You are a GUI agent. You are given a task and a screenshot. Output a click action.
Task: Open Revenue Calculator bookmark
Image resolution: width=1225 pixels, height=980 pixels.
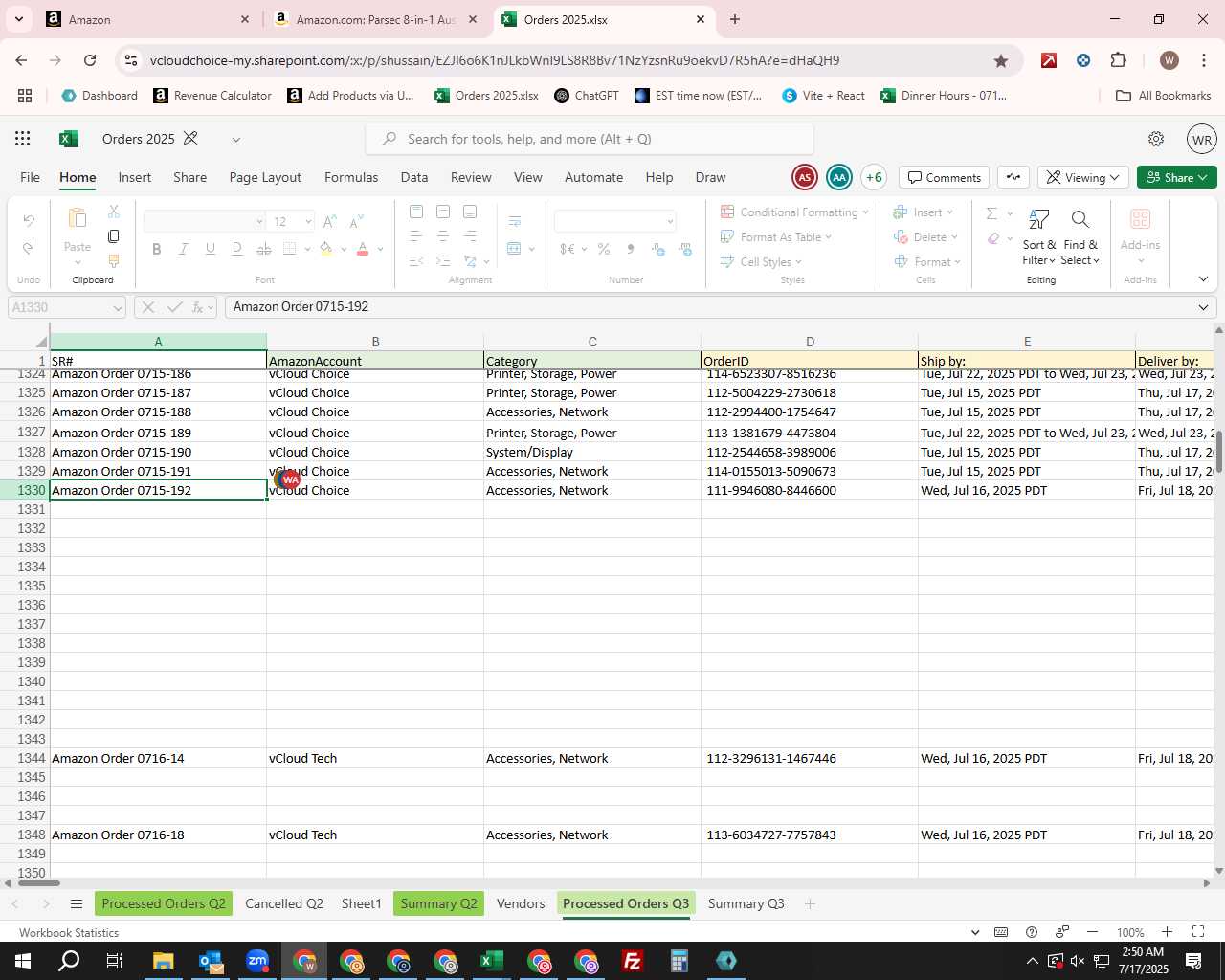tap(212, 96)
